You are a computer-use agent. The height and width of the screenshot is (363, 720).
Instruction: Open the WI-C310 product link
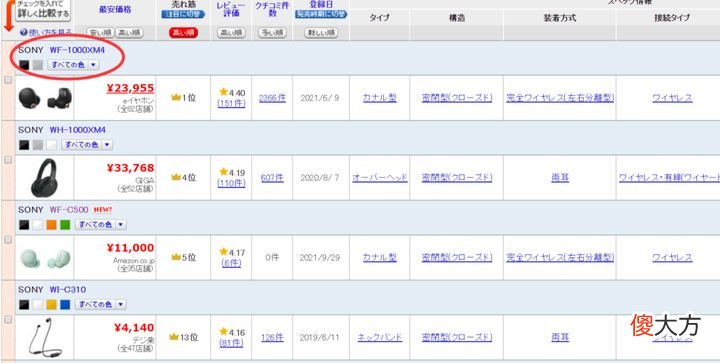pyautogui.click(x=68, y=290)
